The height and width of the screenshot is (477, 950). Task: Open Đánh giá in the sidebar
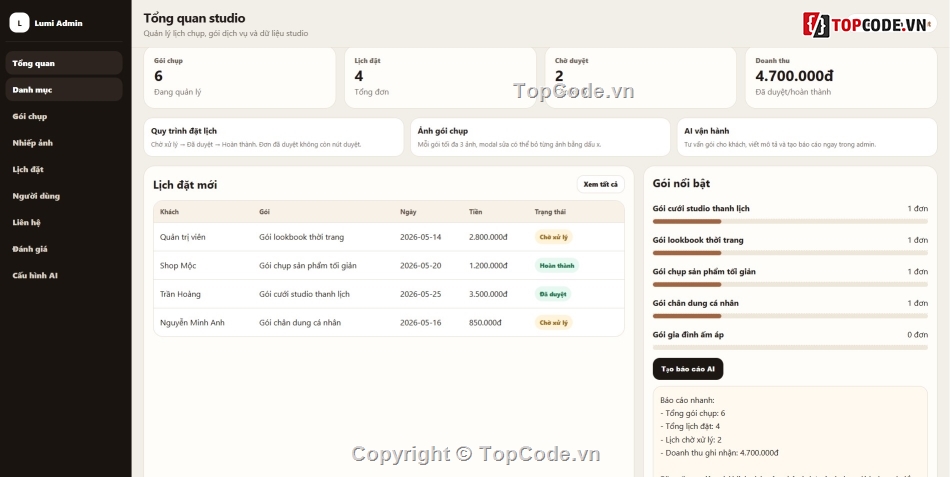(x=64, y=249)
